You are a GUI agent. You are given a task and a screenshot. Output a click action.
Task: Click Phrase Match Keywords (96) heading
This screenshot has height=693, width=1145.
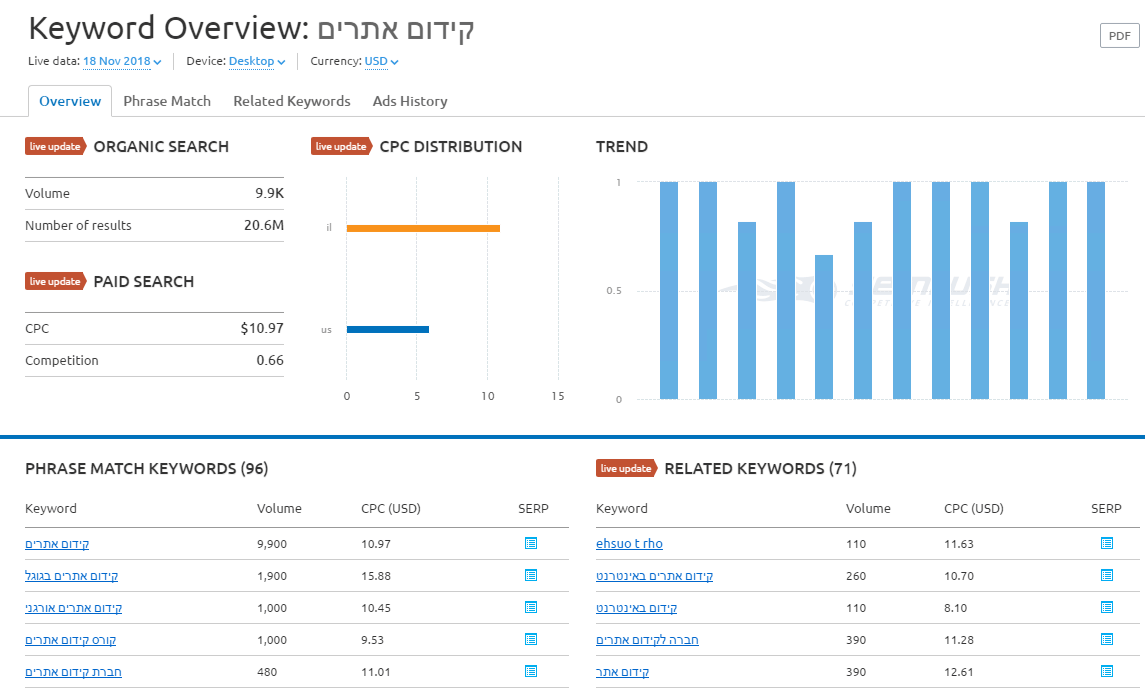[147, 469]
